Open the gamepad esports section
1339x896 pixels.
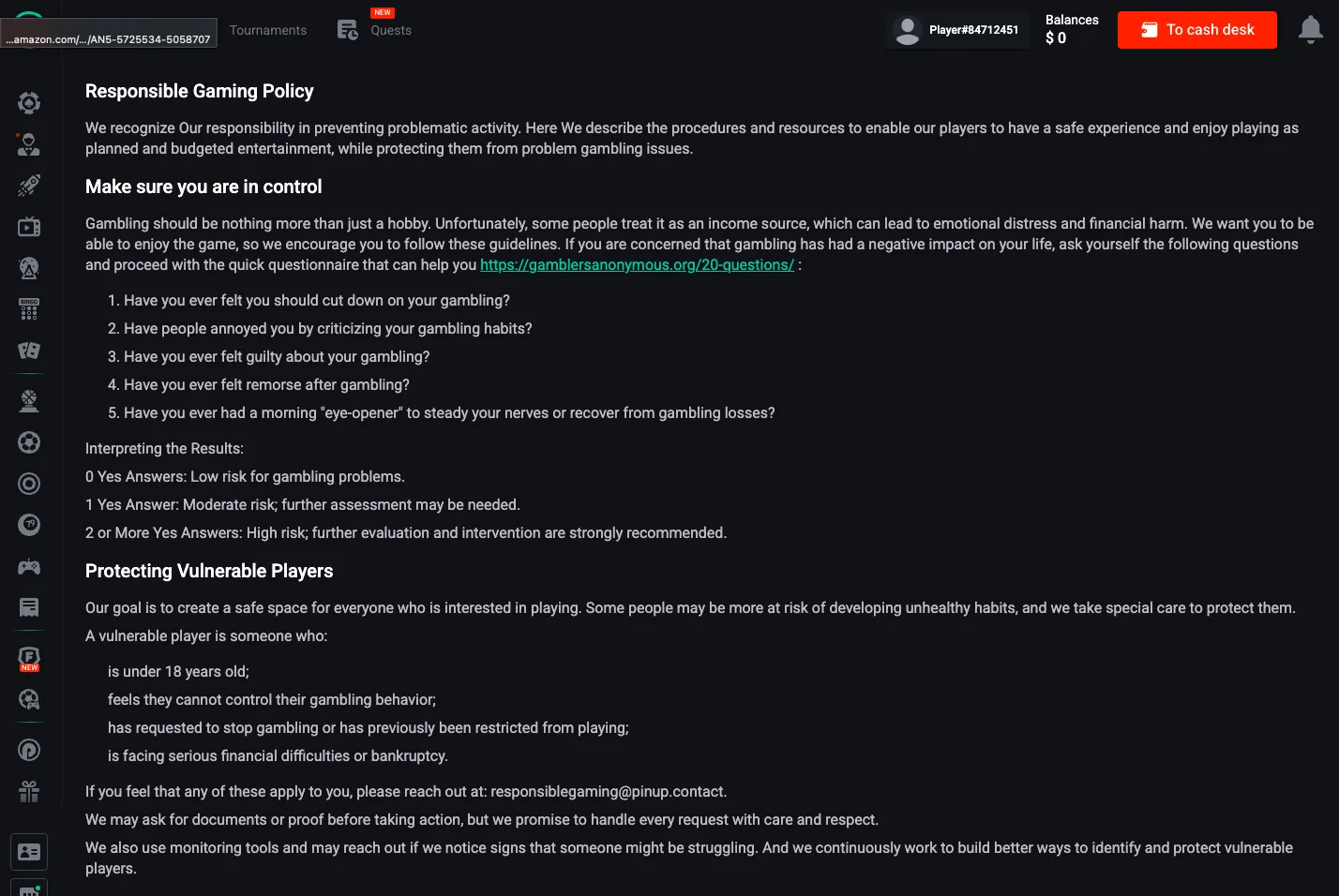tap(28, 566)
